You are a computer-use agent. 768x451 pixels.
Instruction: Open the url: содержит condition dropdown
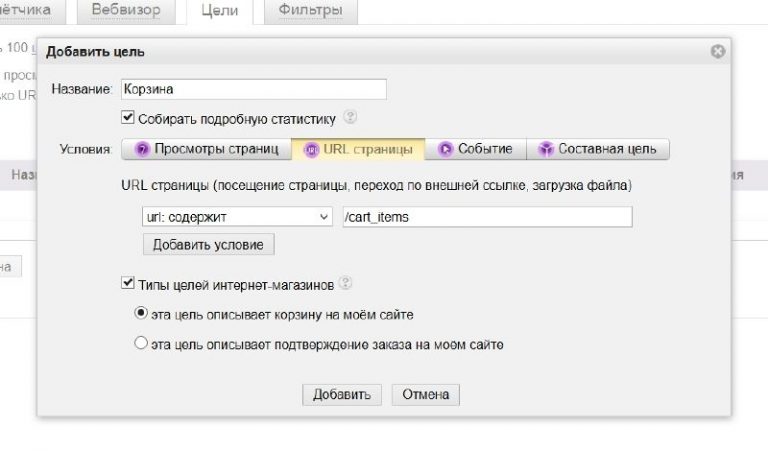tap(237, 217)
